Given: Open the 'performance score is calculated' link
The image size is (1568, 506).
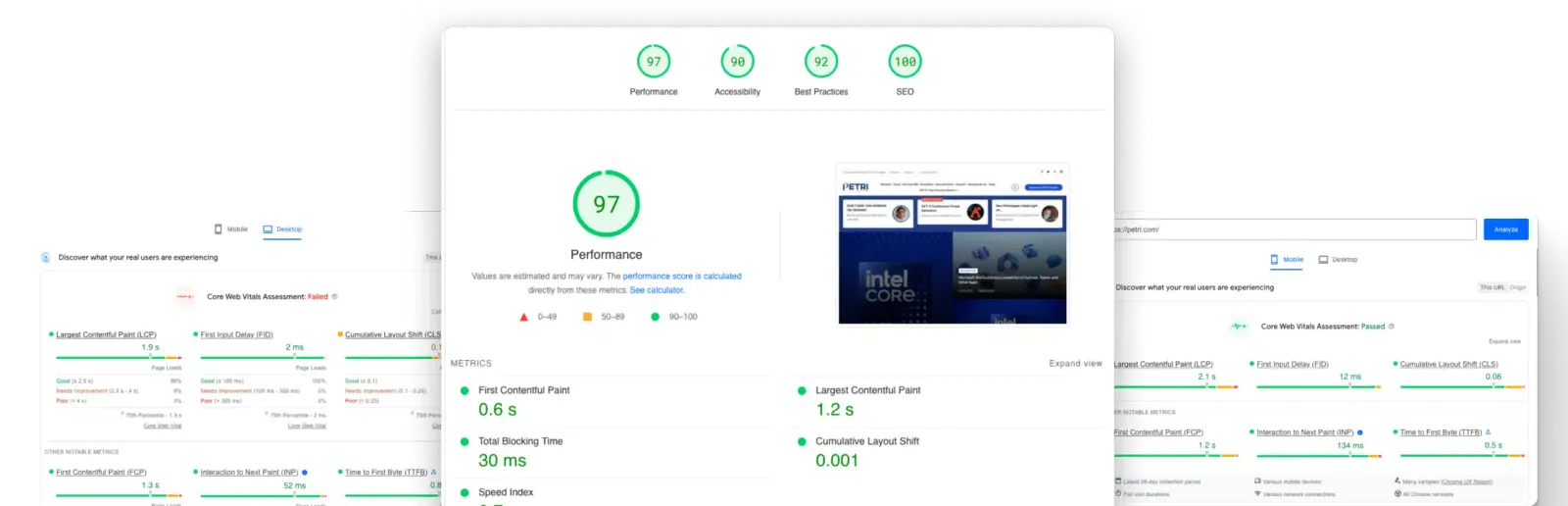Looking at the screenshot, I should 682,277.
